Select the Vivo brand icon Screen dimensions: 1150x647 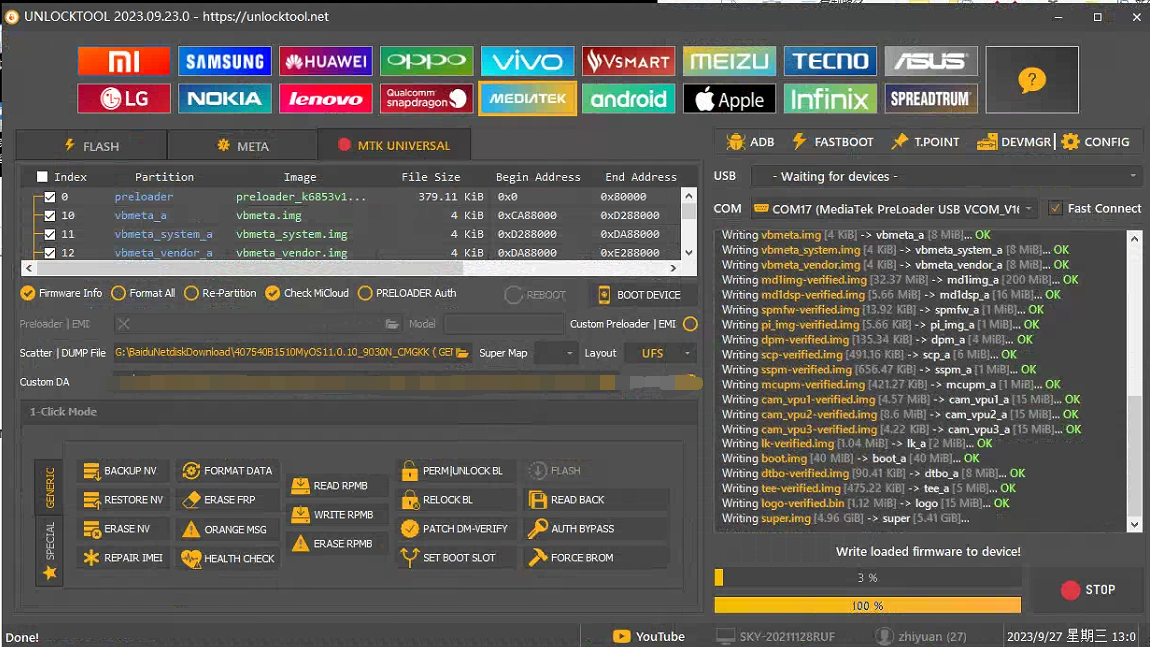[x=527, y=61]
